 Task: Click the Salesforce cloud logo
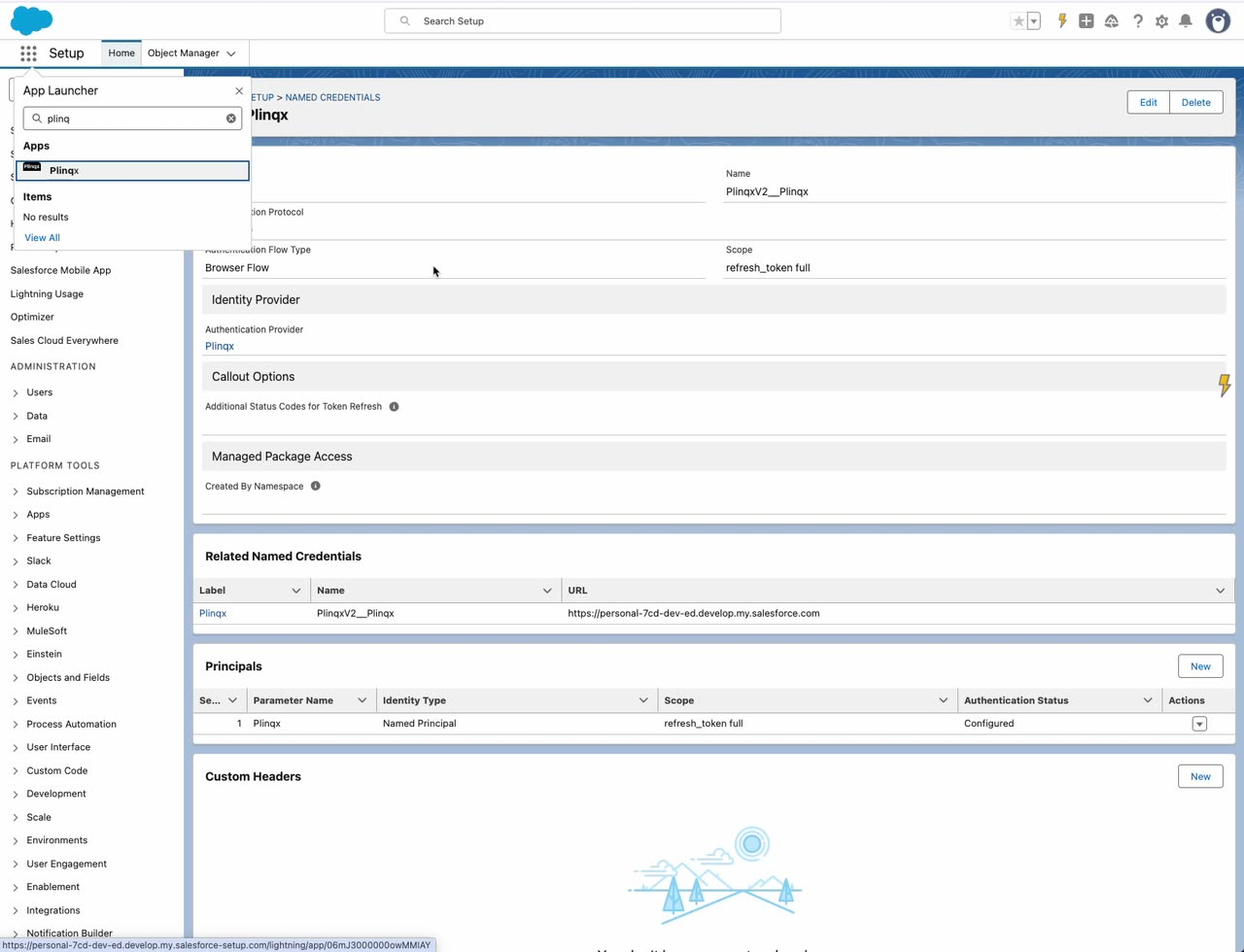pyautogui.click(x=31, y=19)
